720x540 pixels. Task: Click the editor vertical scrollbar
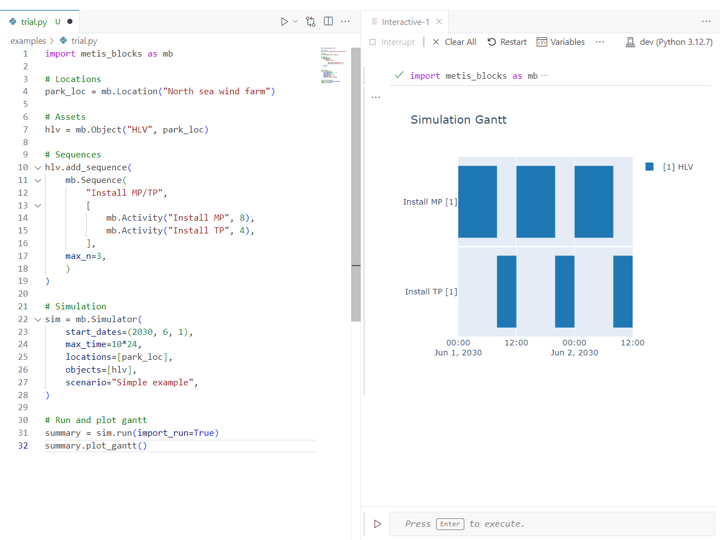click(x=356, y=184)
